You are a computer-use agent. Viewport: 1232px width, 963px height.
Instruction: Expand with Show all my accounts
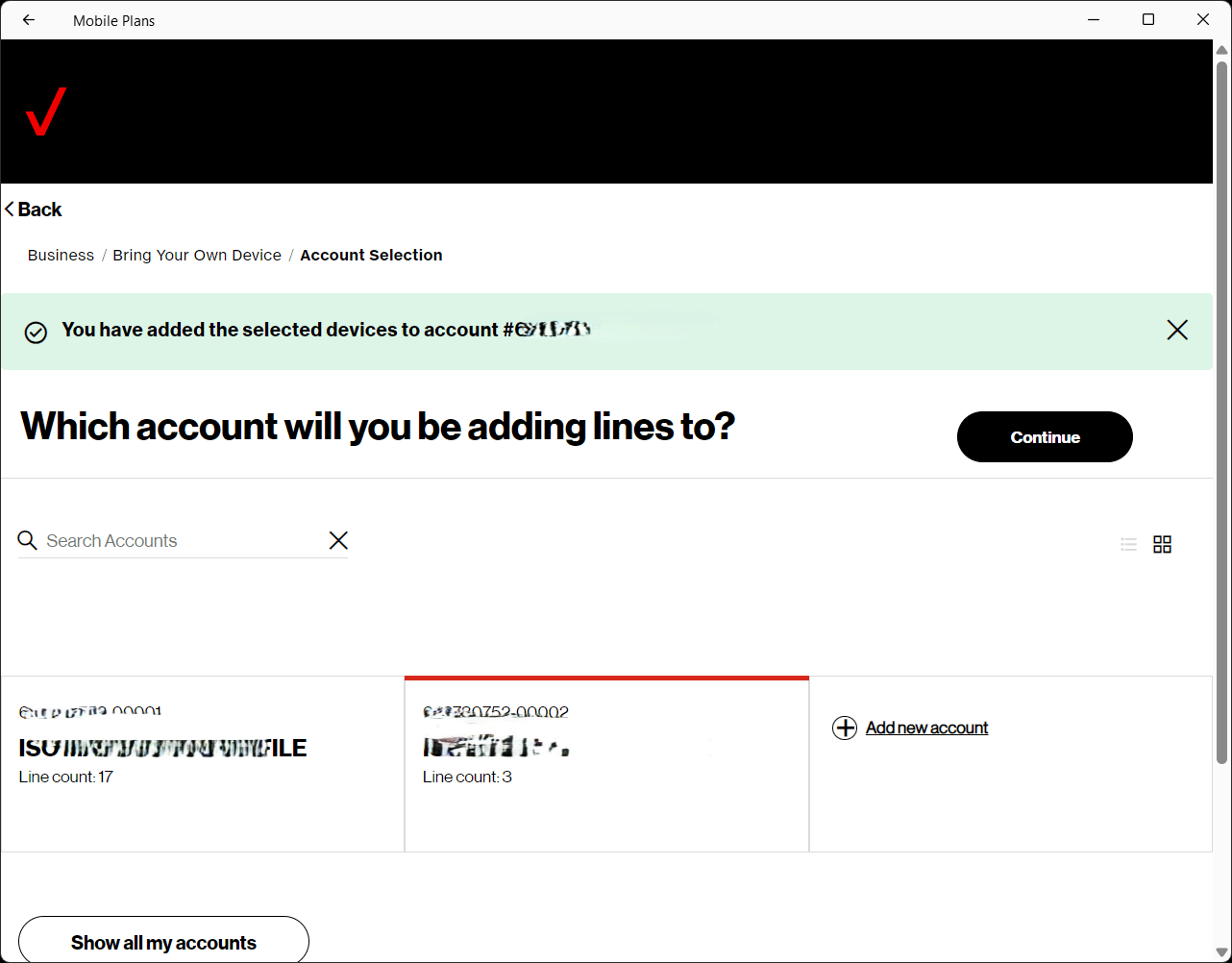click(163, 942)
